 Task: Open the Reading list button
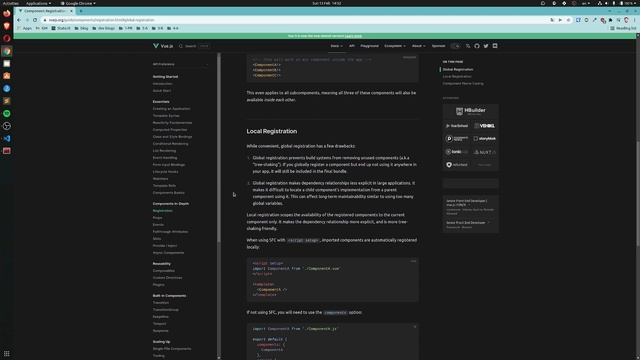click(623, 28)
